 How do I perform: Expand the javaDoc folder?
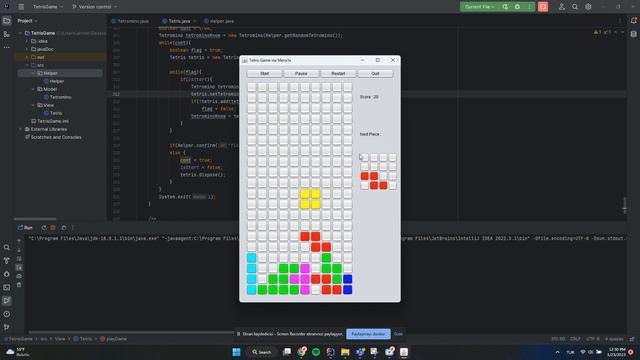(x=27, y=49)
